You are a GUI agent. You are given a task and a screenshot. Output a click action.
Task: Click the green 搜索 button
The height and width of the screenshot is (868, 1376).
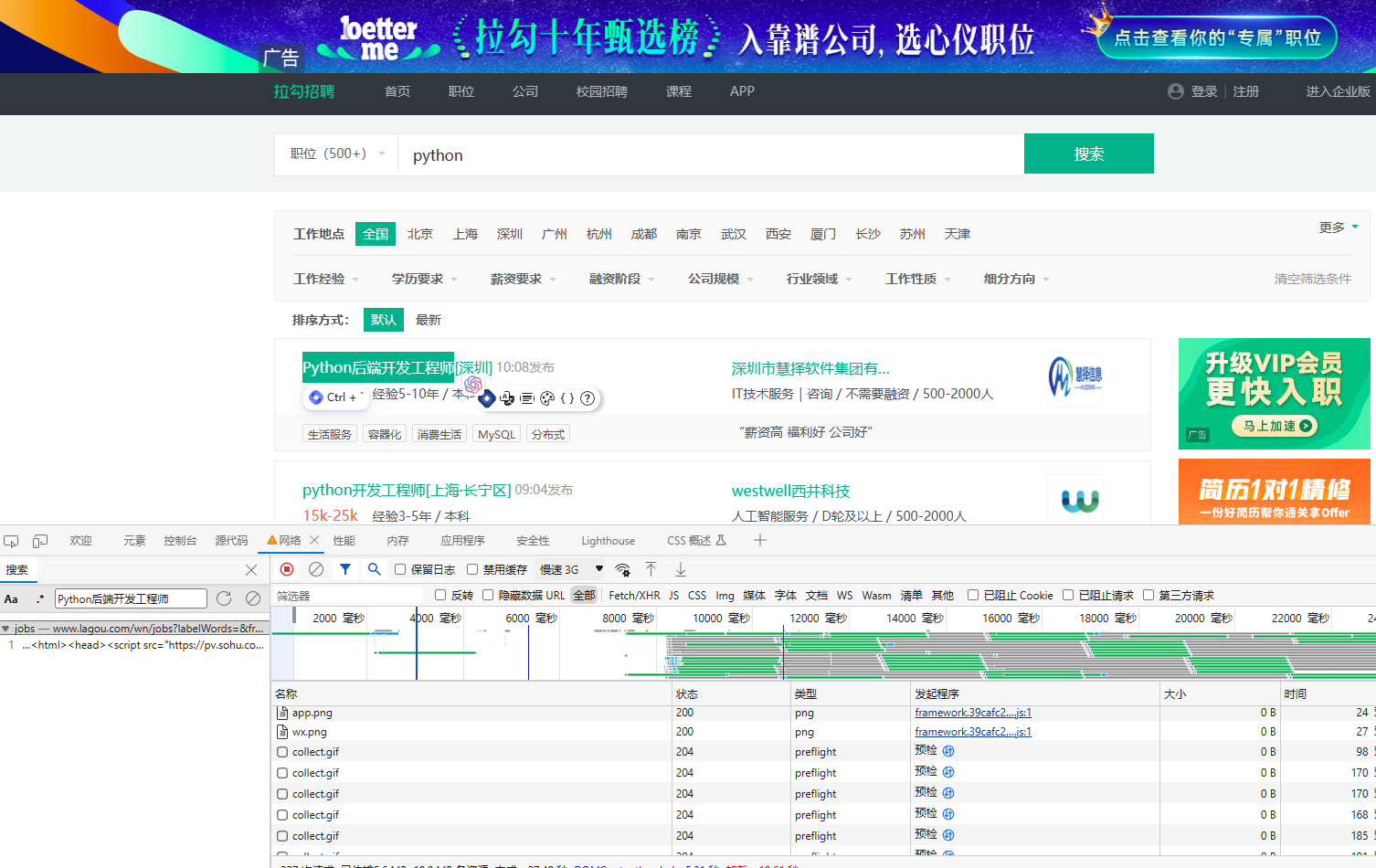1089,153
